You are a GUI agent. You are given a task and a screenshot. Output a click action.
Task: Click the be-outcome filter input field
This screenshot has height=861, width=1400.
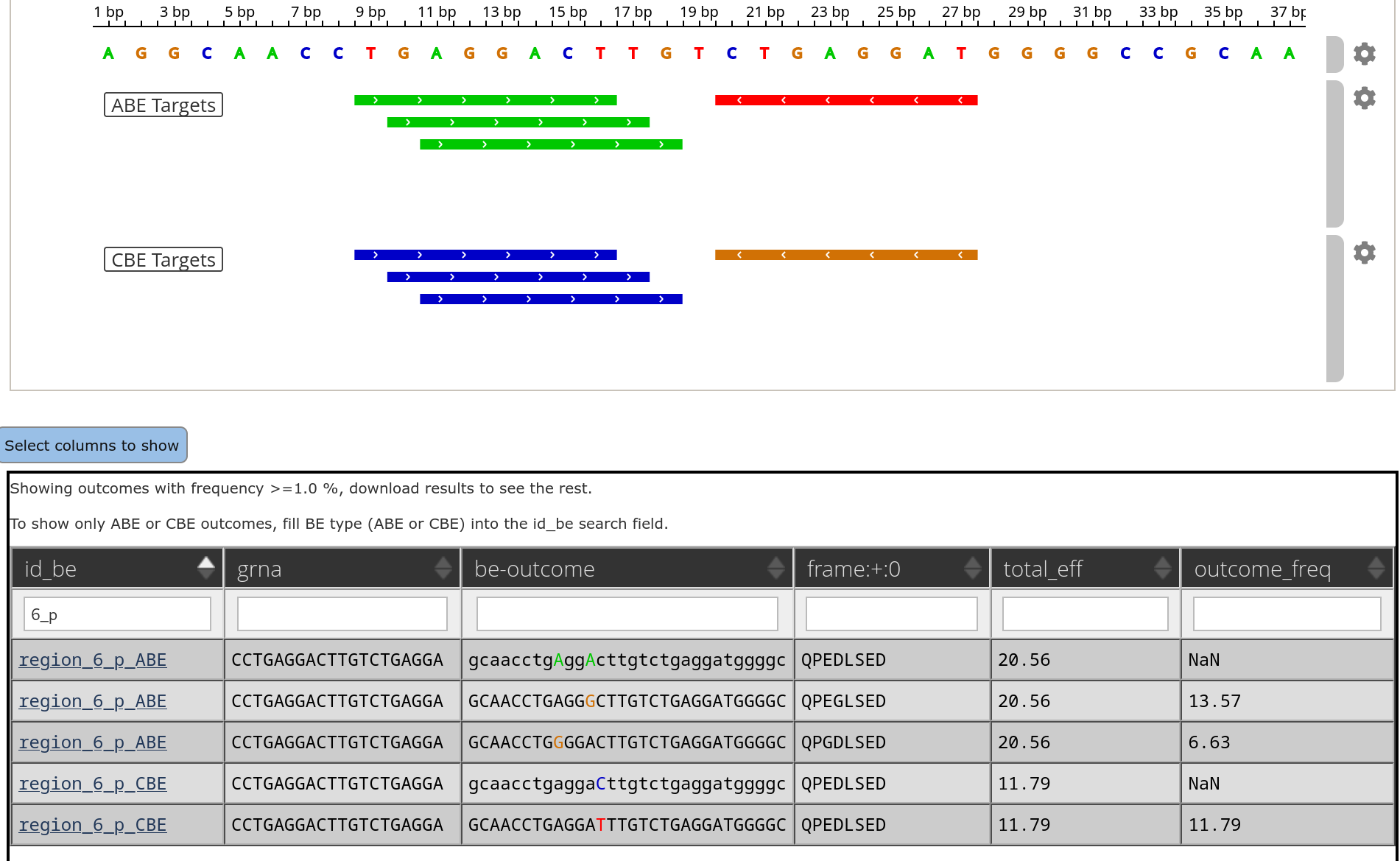coord(627,614)
